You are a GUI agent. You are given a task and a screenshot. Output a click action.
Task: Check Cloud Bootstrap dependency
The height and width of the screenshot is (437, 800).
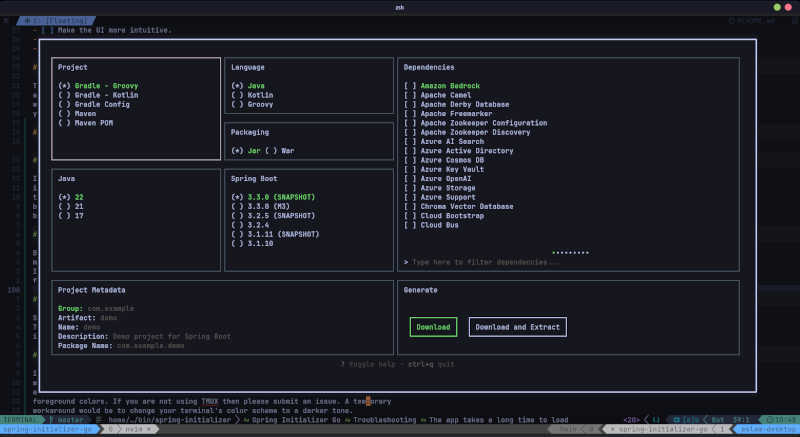(444, 216)
